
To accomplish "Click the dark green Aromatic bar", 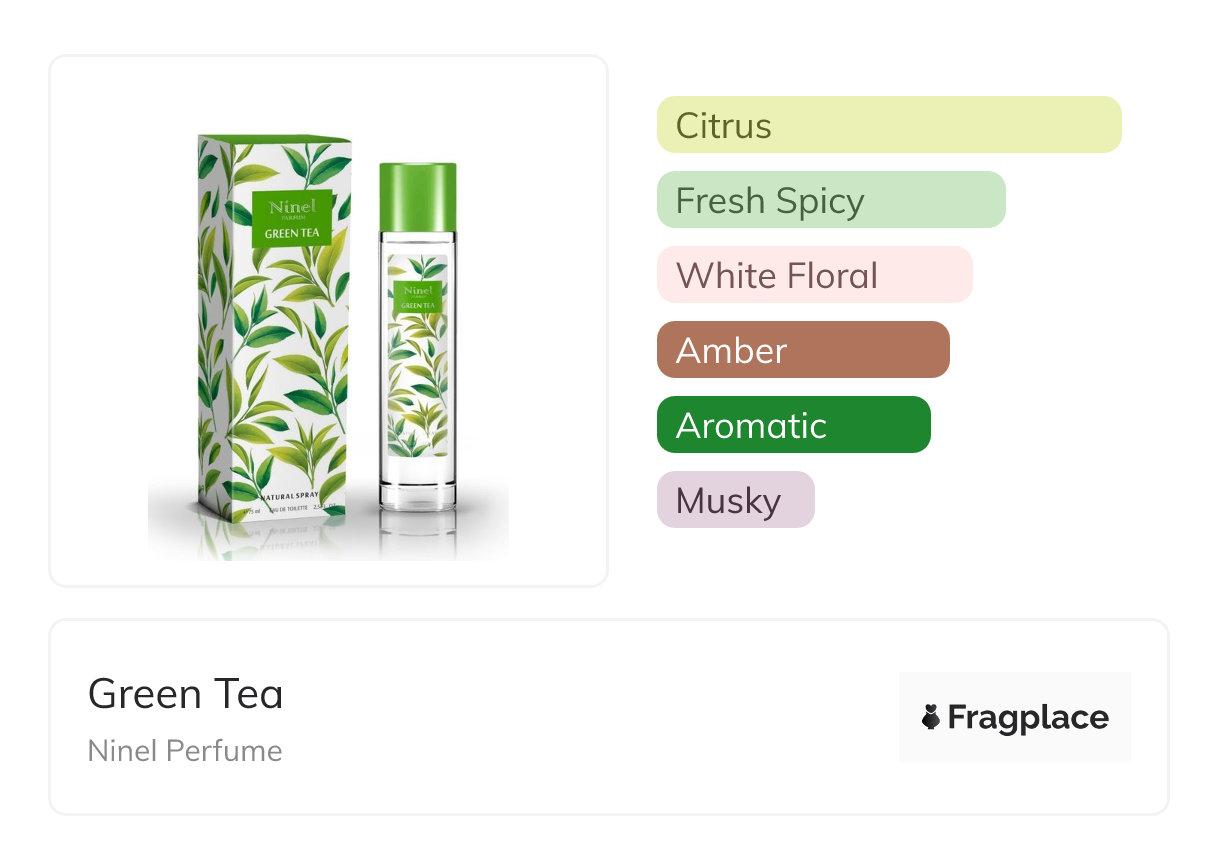I will [793, 425].
